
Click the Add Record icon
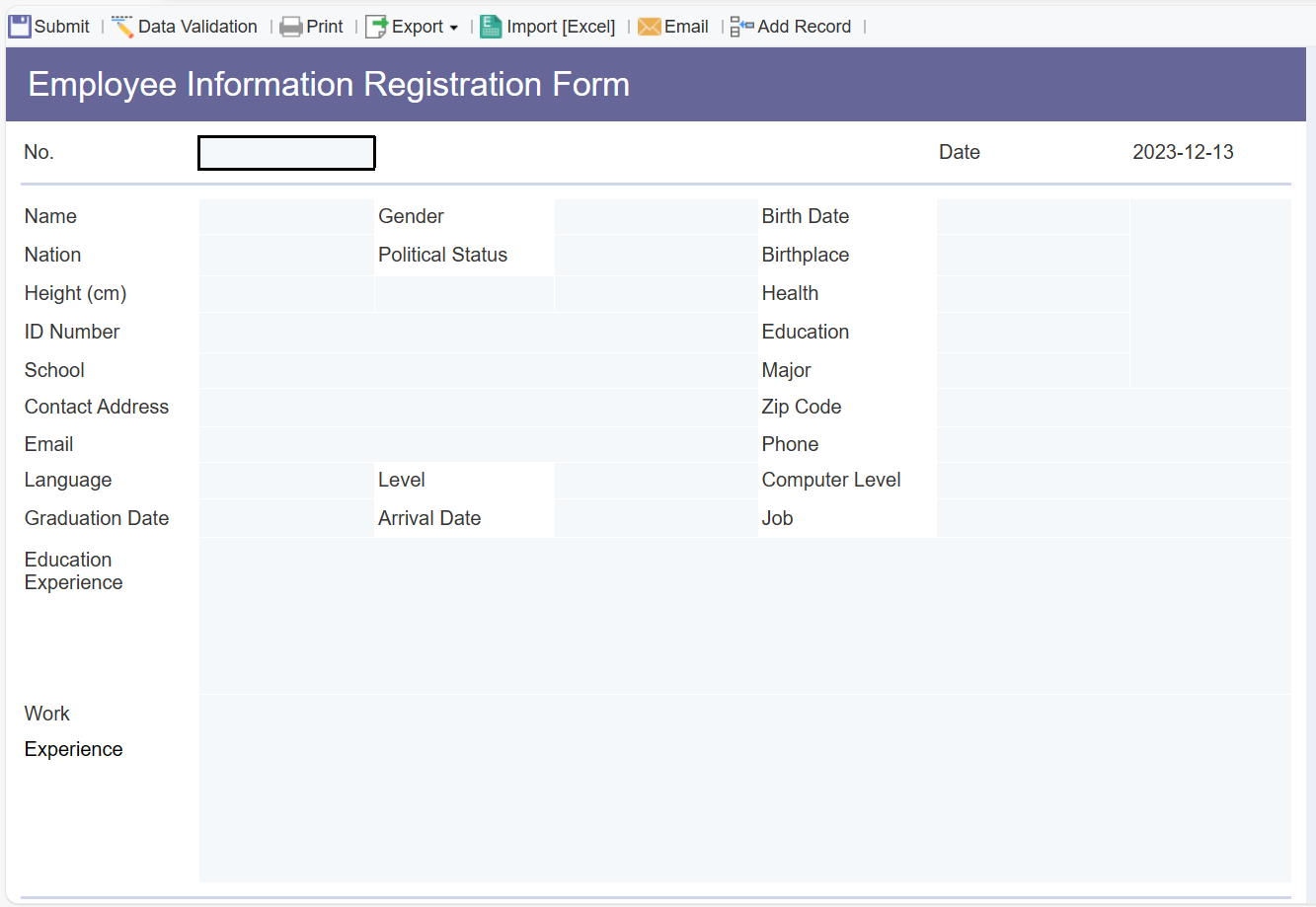pyautogui.click(x=742, y=27)
